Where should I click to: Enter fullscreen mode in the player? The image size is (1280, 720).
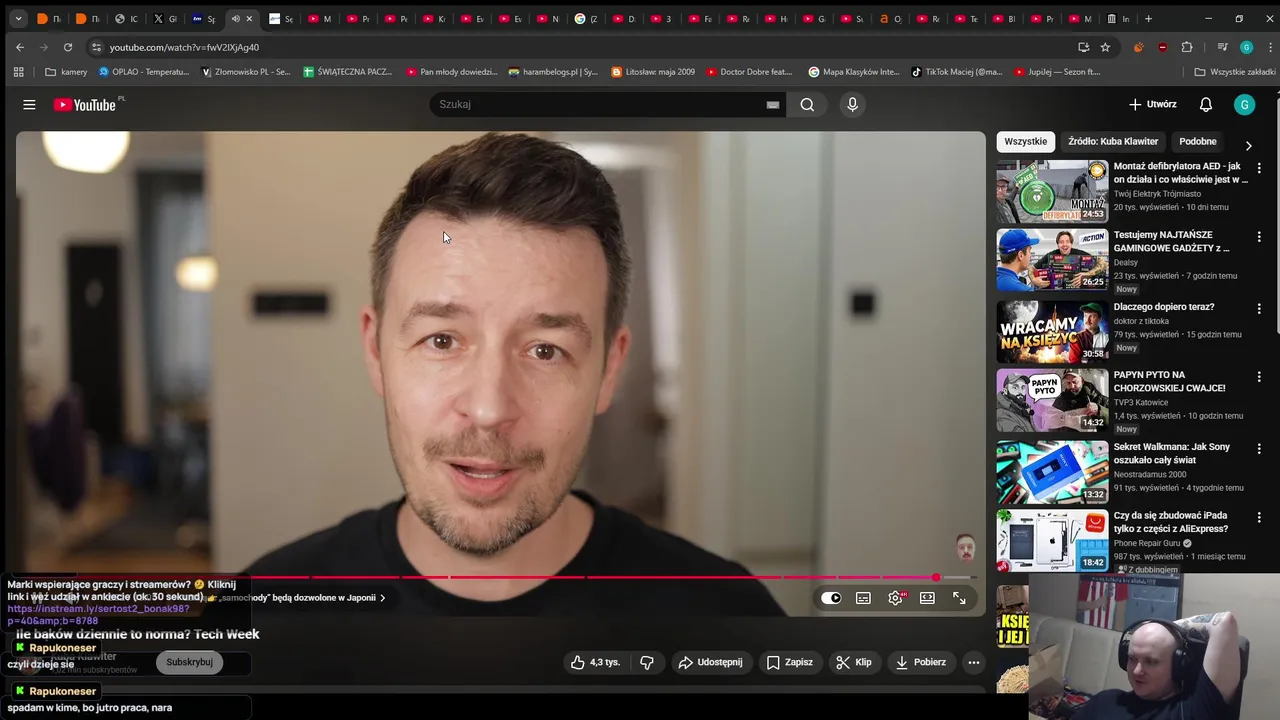[x=959, y=598]
